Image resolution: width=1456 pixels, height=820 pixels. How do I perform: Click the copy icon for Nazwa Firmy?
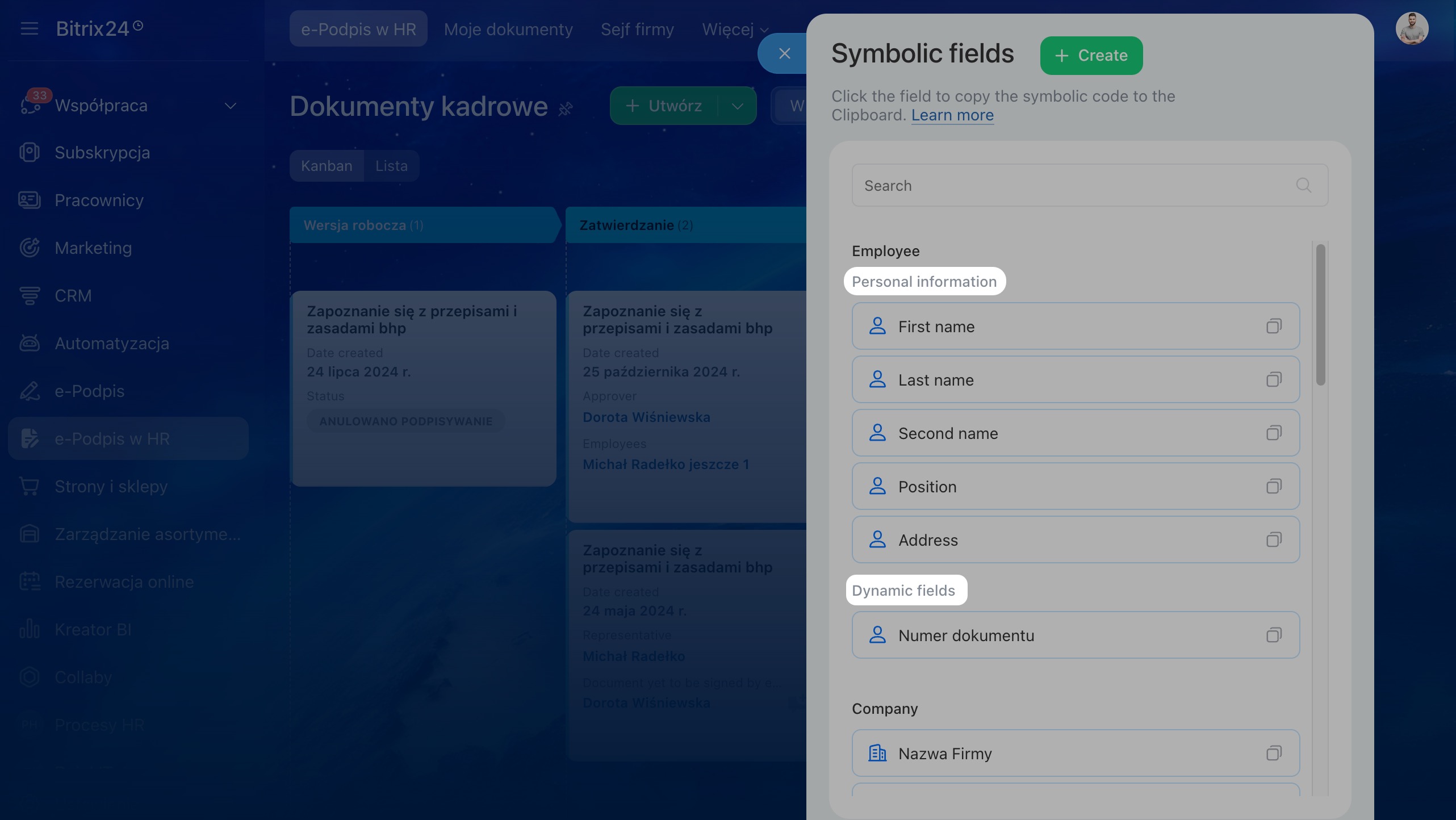coord(1274,753)
